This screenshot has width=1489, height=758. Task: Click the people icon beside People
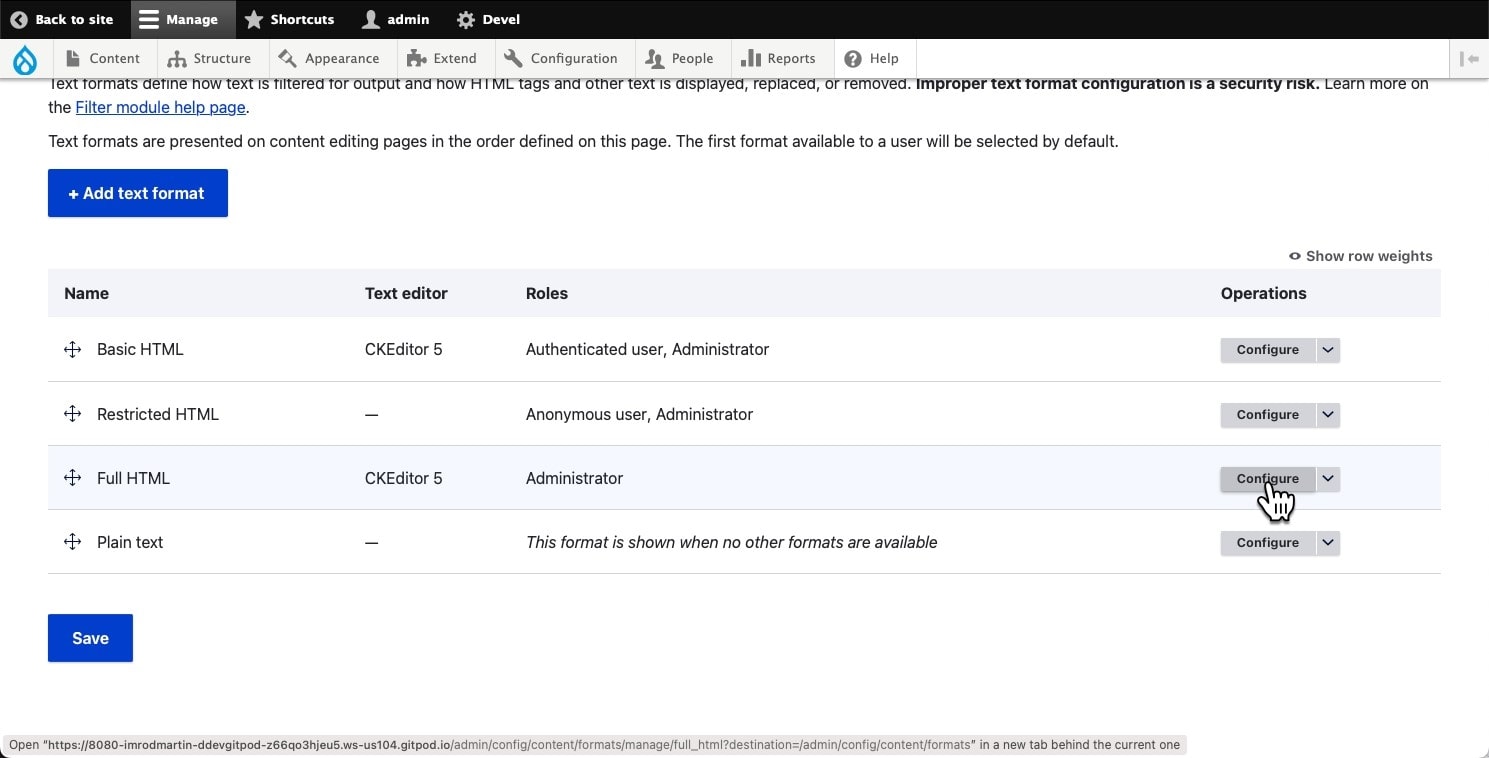(x=655, y=58)
